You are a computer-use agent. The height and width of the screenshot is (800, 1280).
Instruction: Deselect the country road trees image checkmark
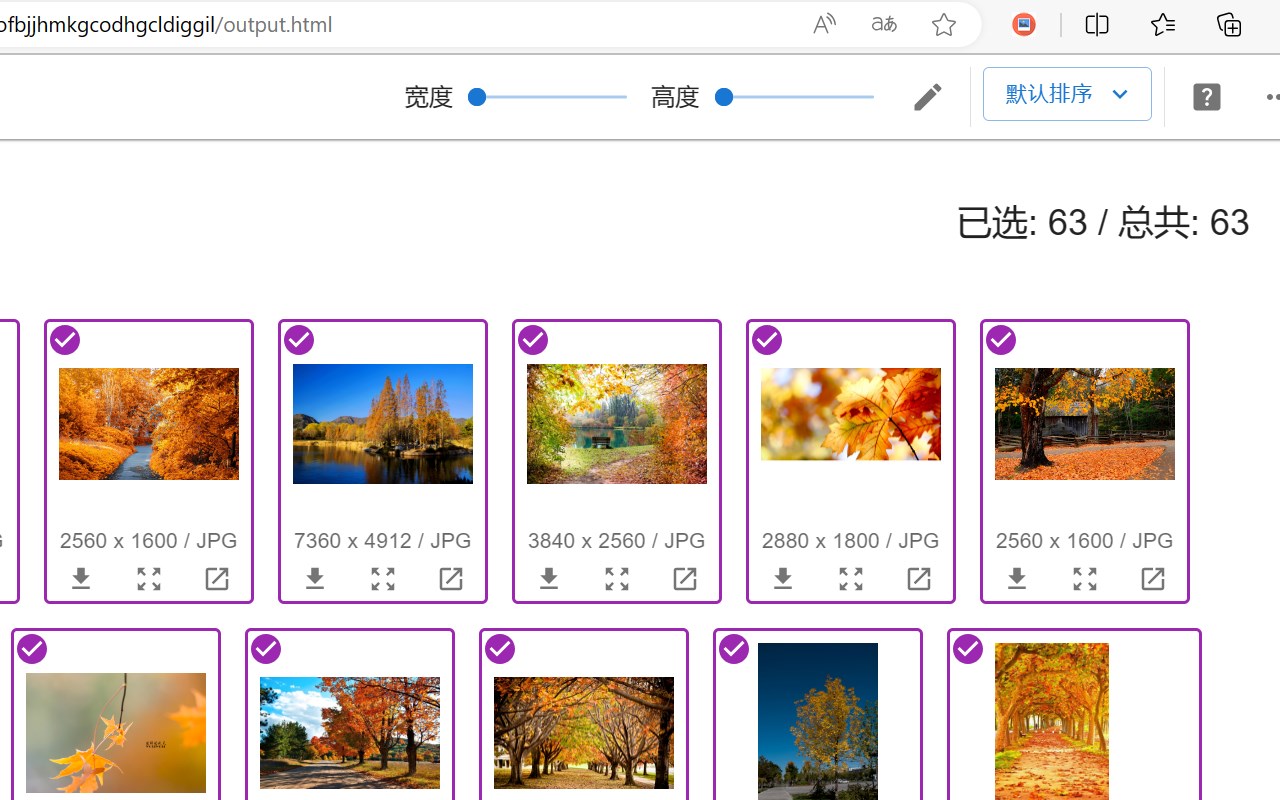[x=266, y=649]
